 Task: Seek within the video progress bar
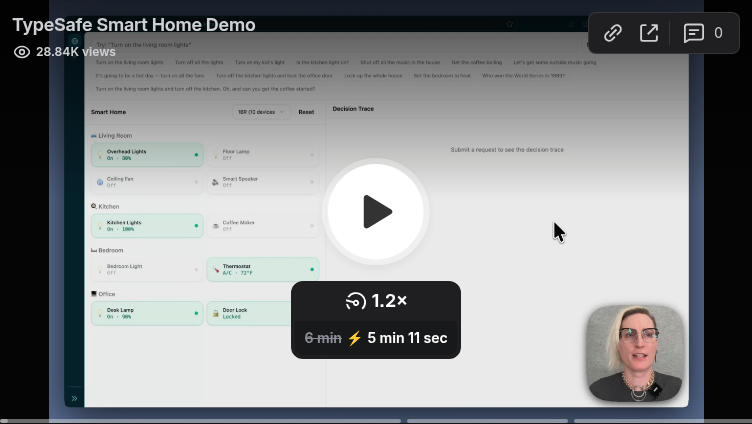click(376, 421)
